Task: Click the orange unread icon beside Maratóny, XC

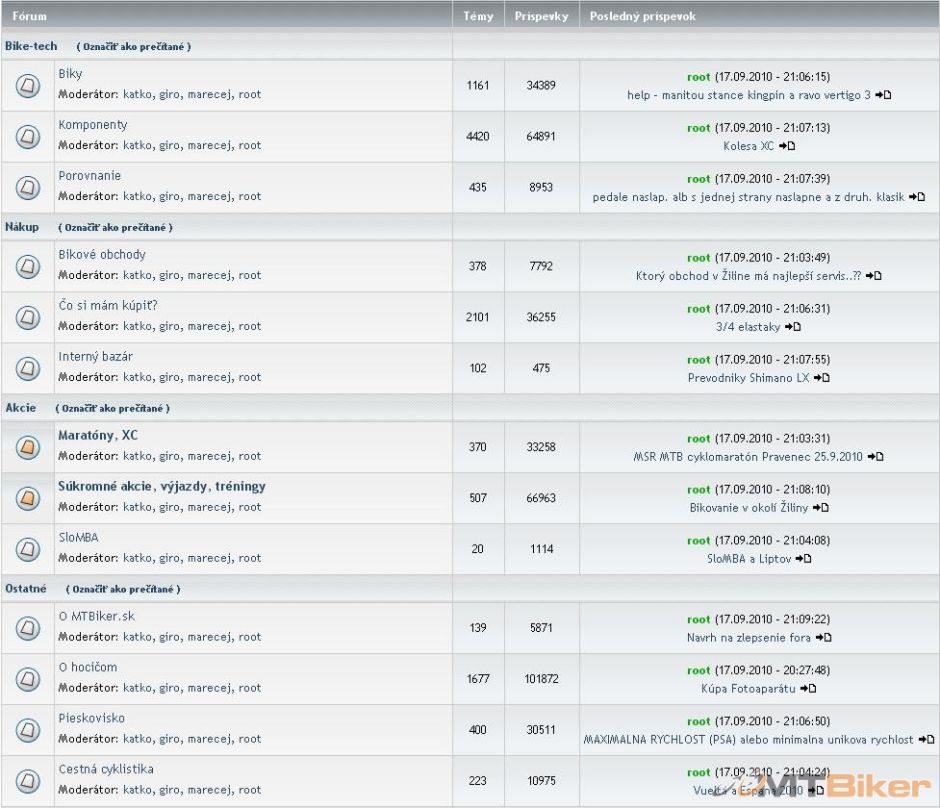Action: tap(28, 448)
